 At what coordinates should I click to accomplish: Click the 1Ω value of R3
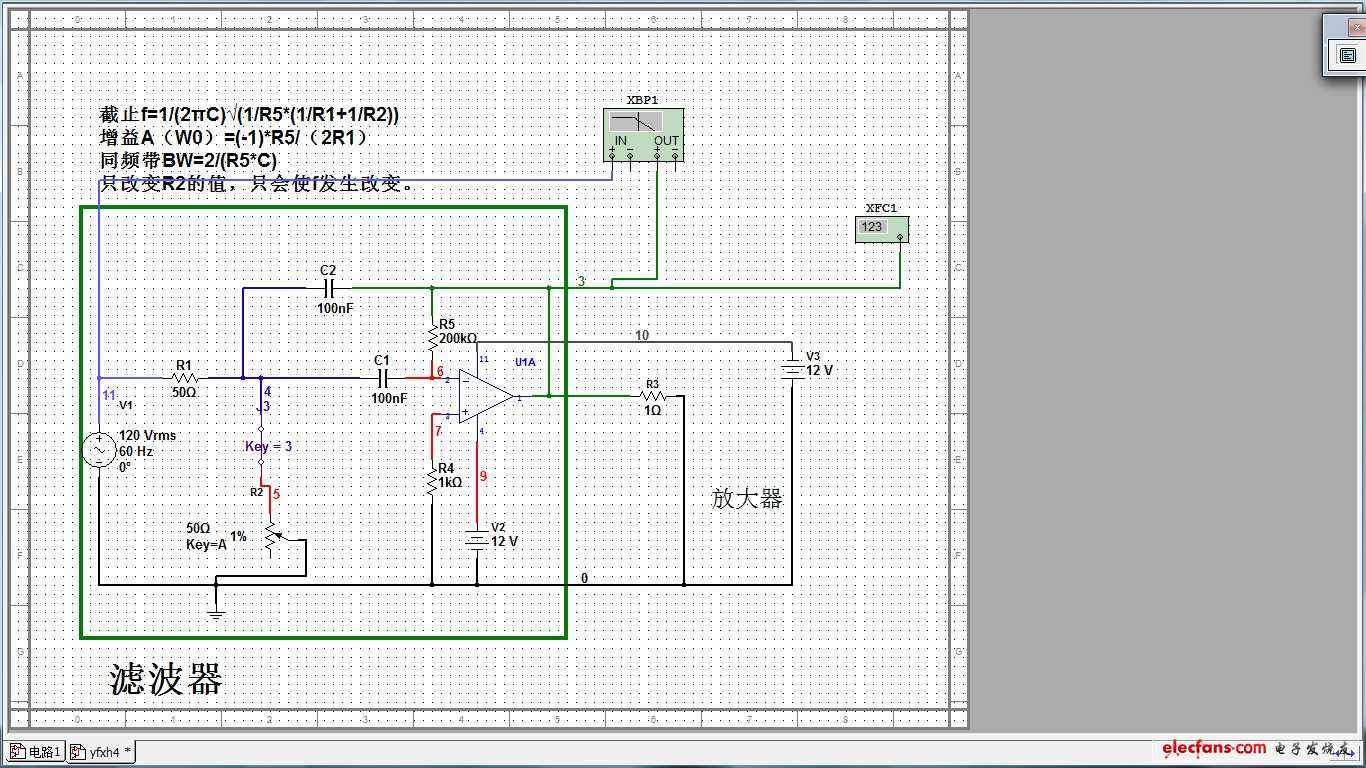coord(652,411)
